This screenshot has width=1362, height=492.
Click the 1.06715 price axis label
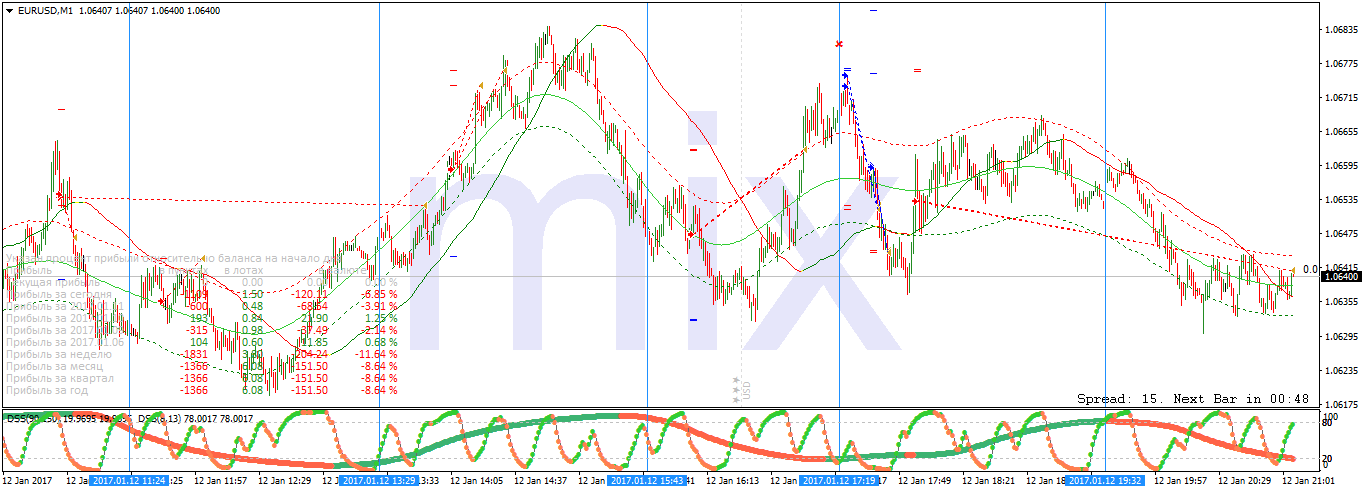click(1340, 98)
